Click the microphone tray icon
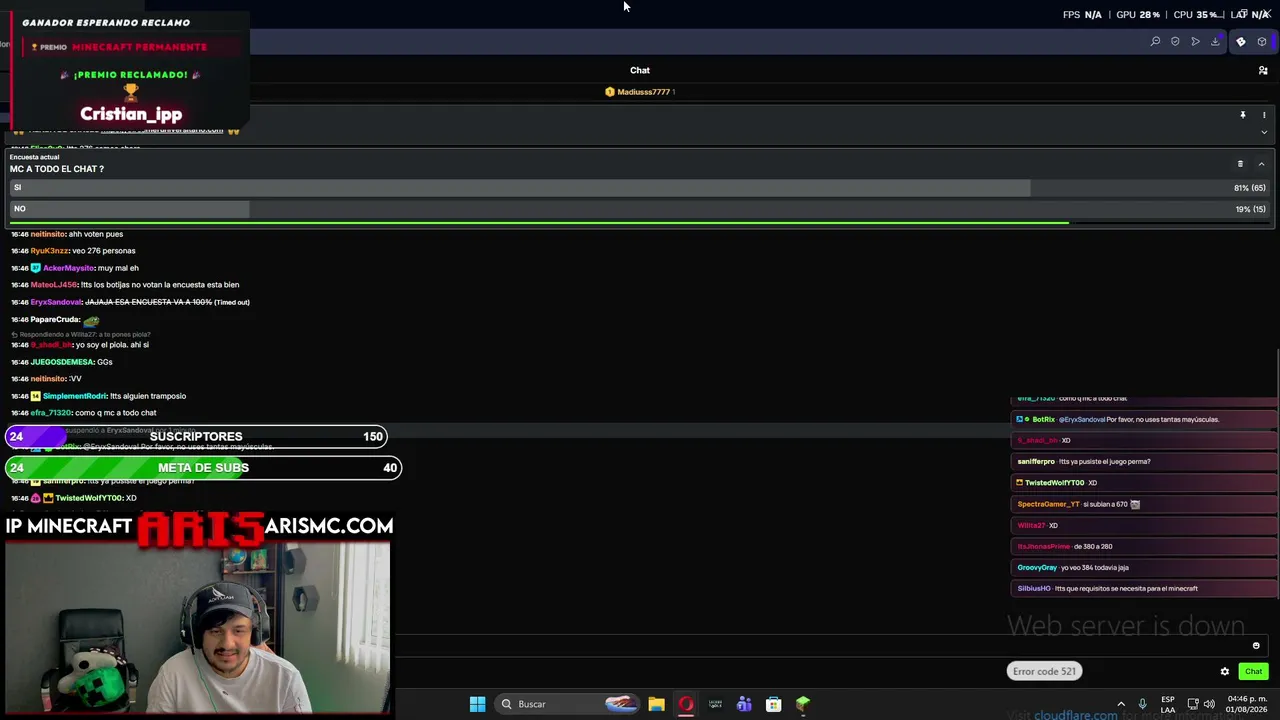 (x=1142, y=704)
